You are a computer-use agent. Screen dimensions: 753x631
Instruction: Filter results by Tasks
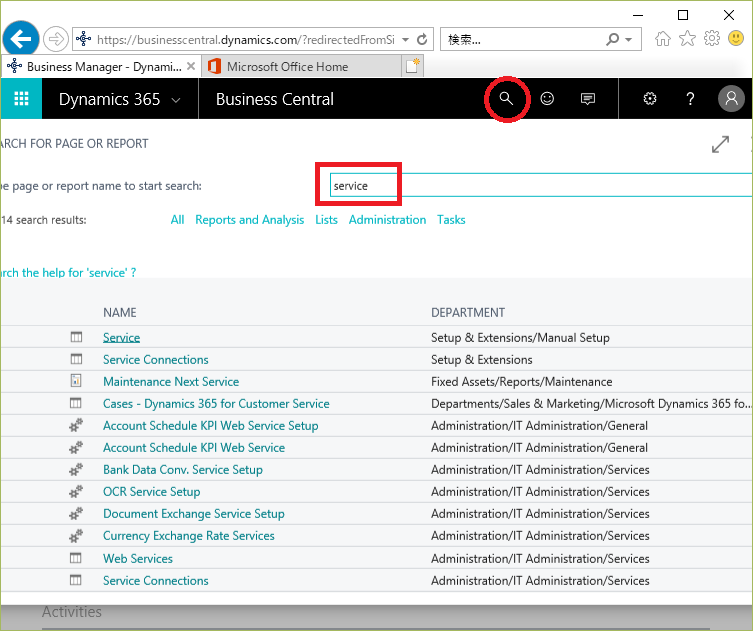click(451, 220)
